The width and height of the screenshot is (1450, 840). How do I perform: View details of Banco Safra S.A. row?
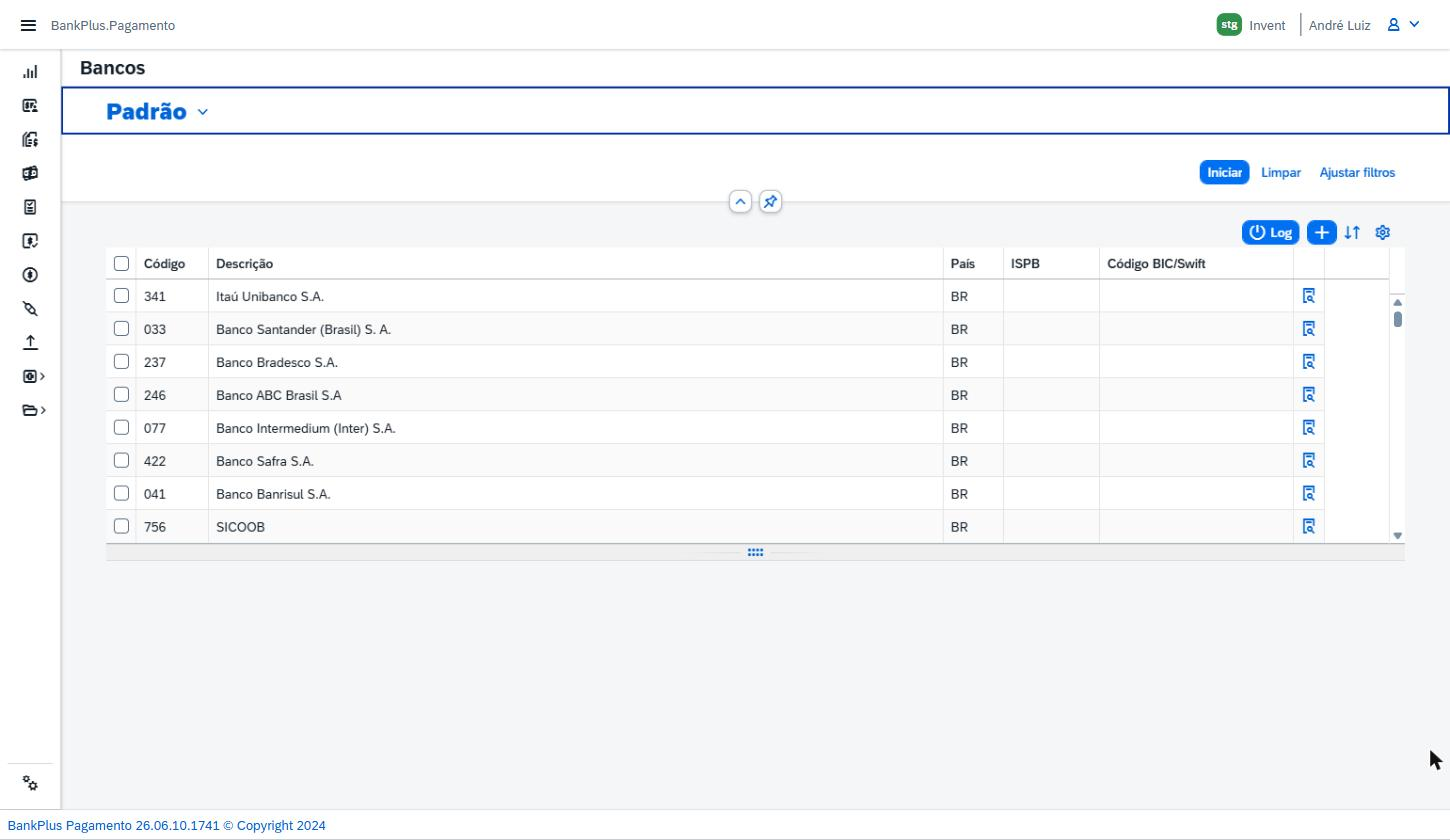pos(1308,461)
